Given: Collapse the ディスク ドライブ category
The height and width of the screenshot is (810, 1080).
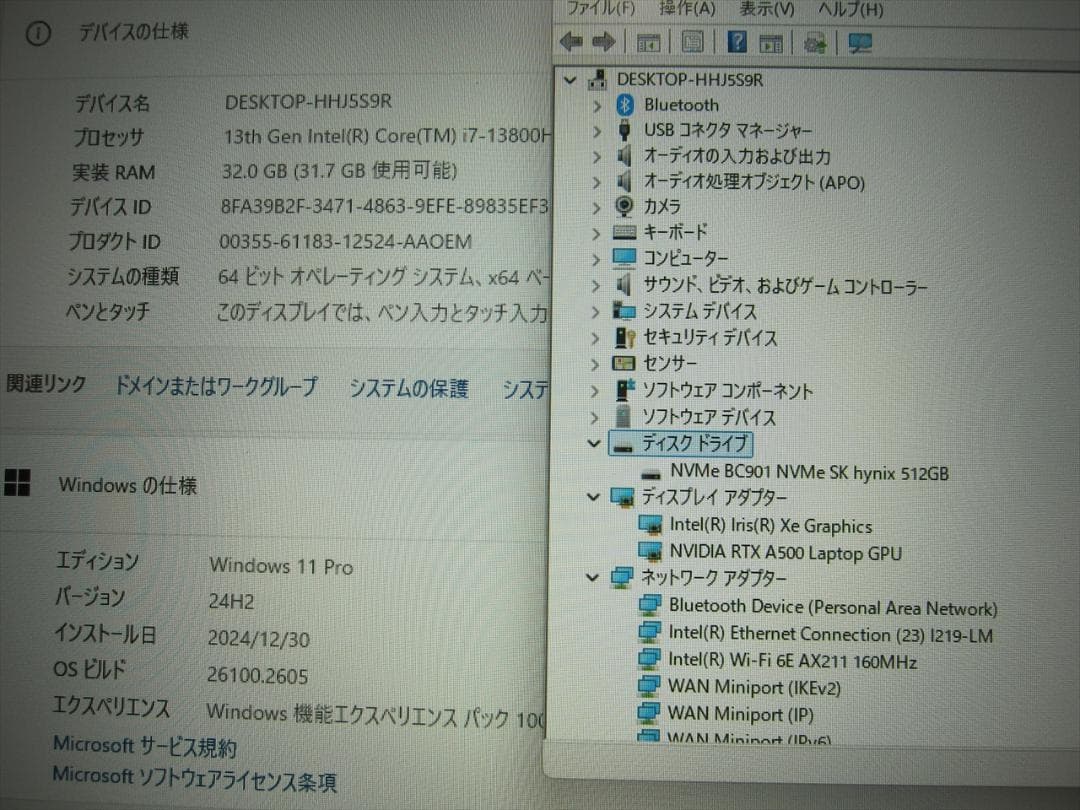Looking at the screenshot, I should [x=592, y=443].
